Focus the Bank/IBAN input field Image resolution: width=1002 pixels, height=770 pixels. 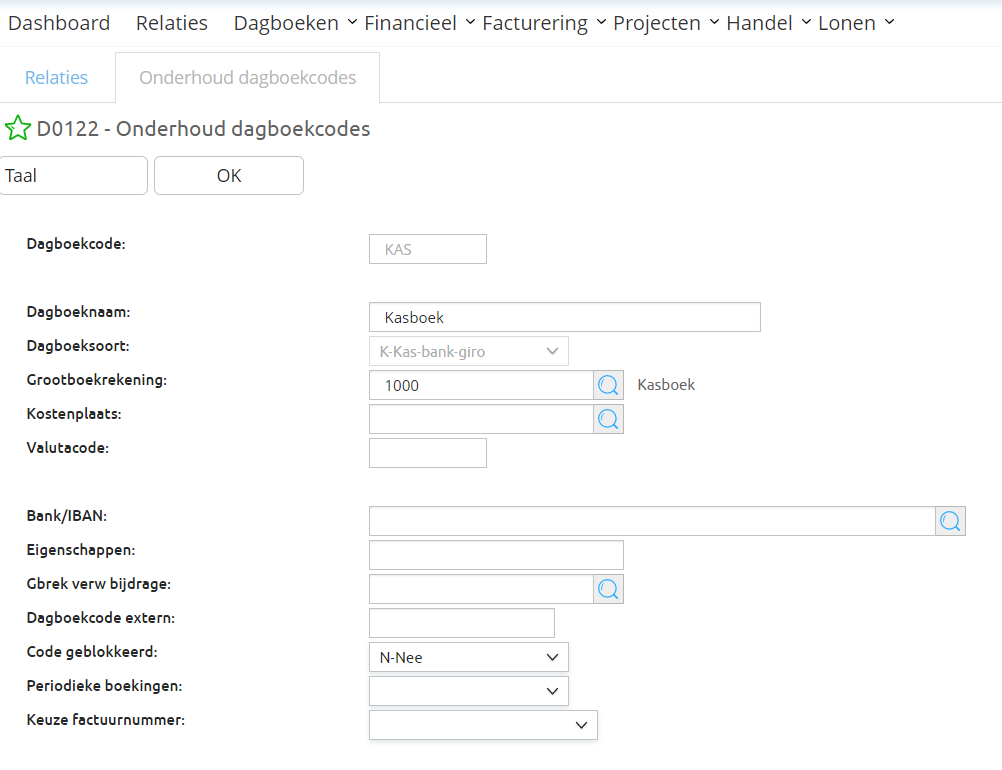click(x=652, y=521)
